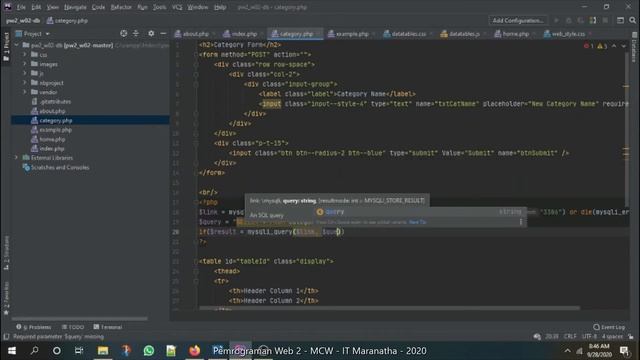Click the CRLF line separator in status bar
Viewport: 640px width, 360px height.
click(570, 337)
